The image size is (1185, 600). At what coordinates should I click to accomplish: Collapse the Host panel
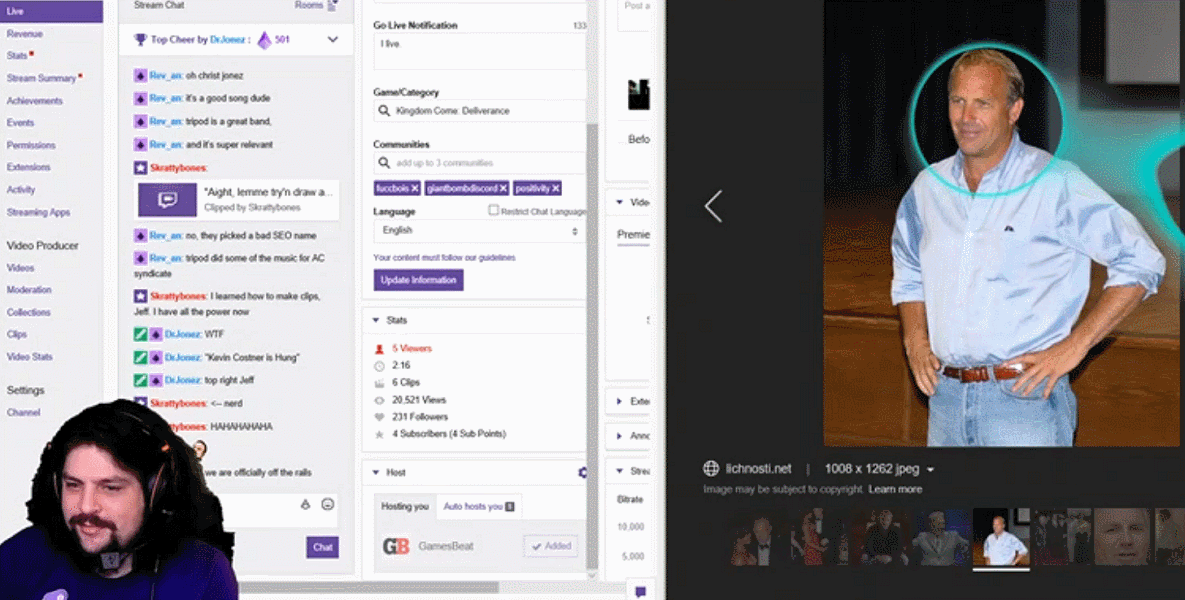[376, 472]
